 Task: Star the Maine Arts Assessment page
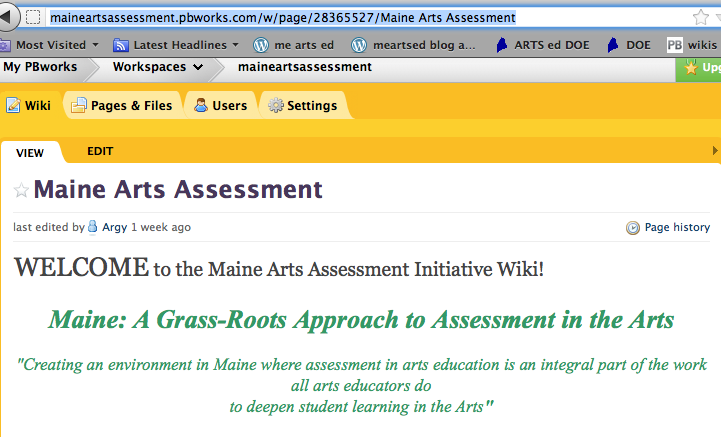click(x=21, y=191)
